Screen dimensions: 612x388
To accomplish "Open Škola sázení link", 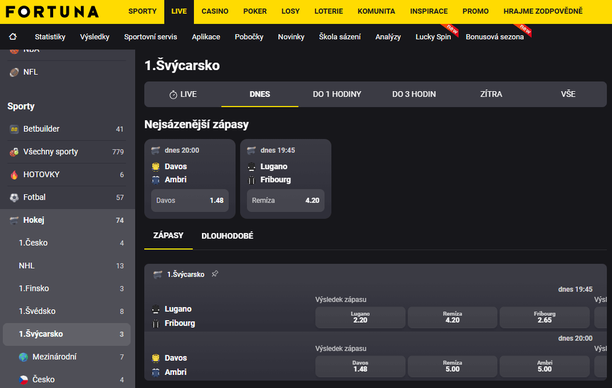I will tap(340, 37).
